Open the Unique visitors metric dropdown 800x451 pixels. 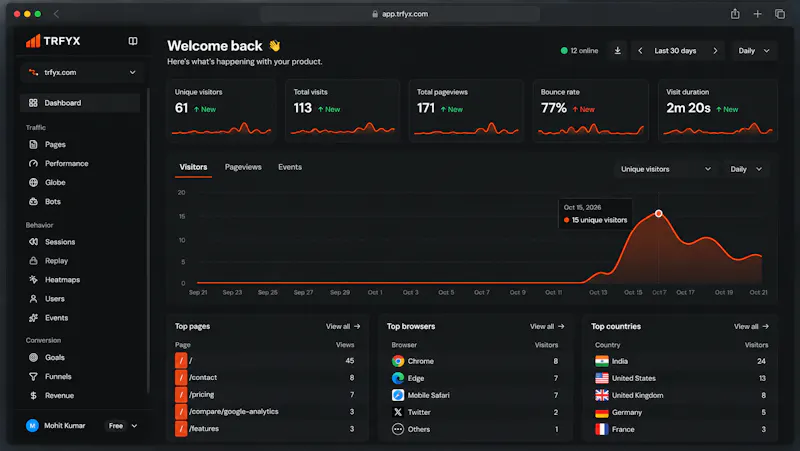pos(666,169)
